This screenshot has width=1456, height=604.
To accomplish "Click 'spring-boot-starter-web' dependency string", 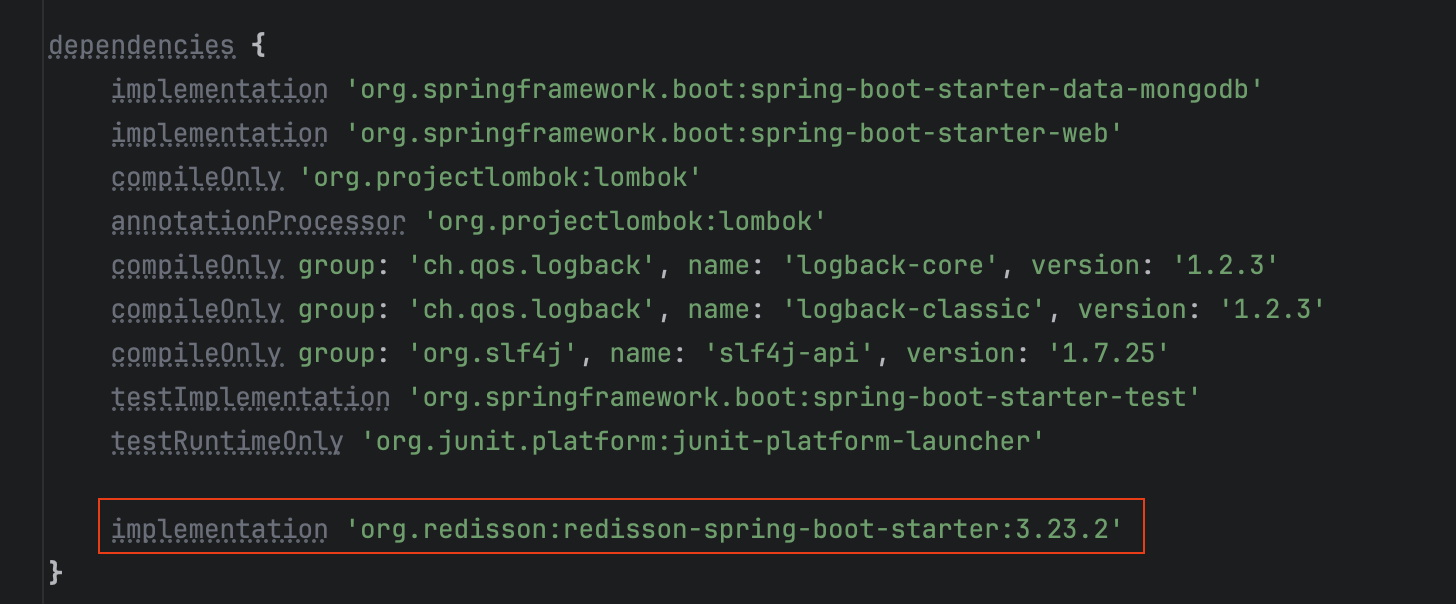I will [x=735, y=134].
